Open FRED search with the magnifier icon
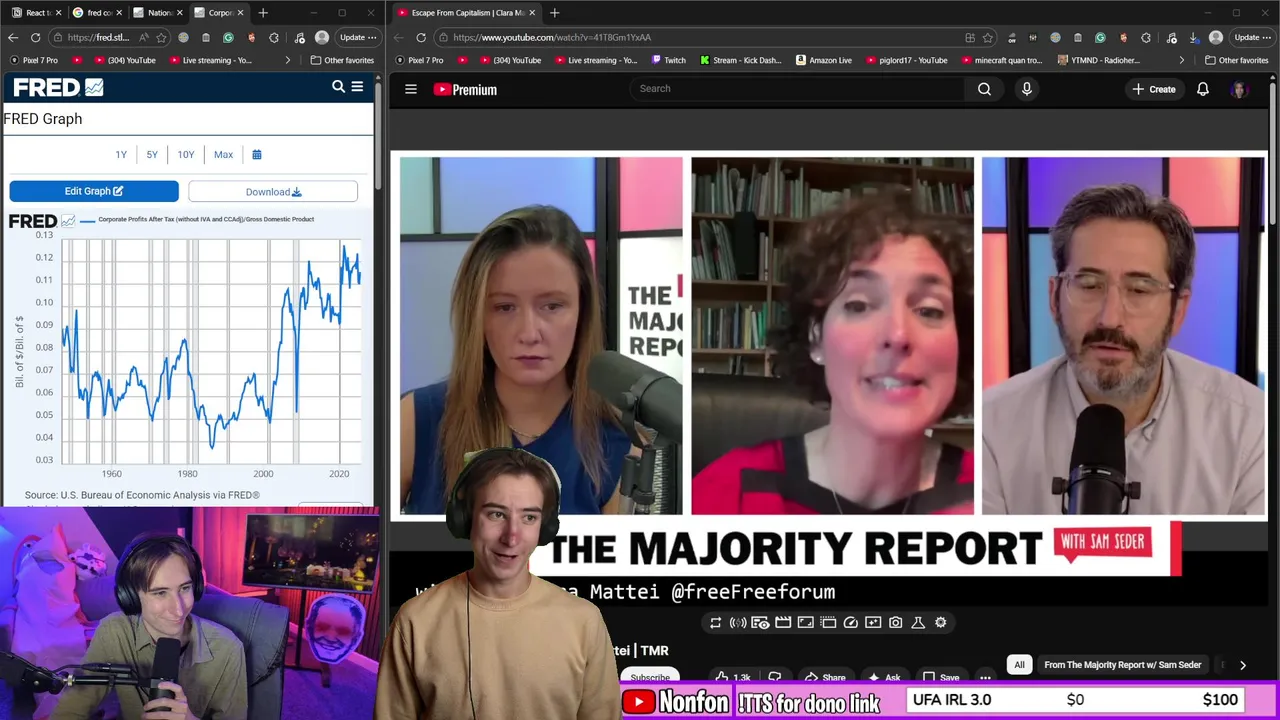 (x=338, y=87)
